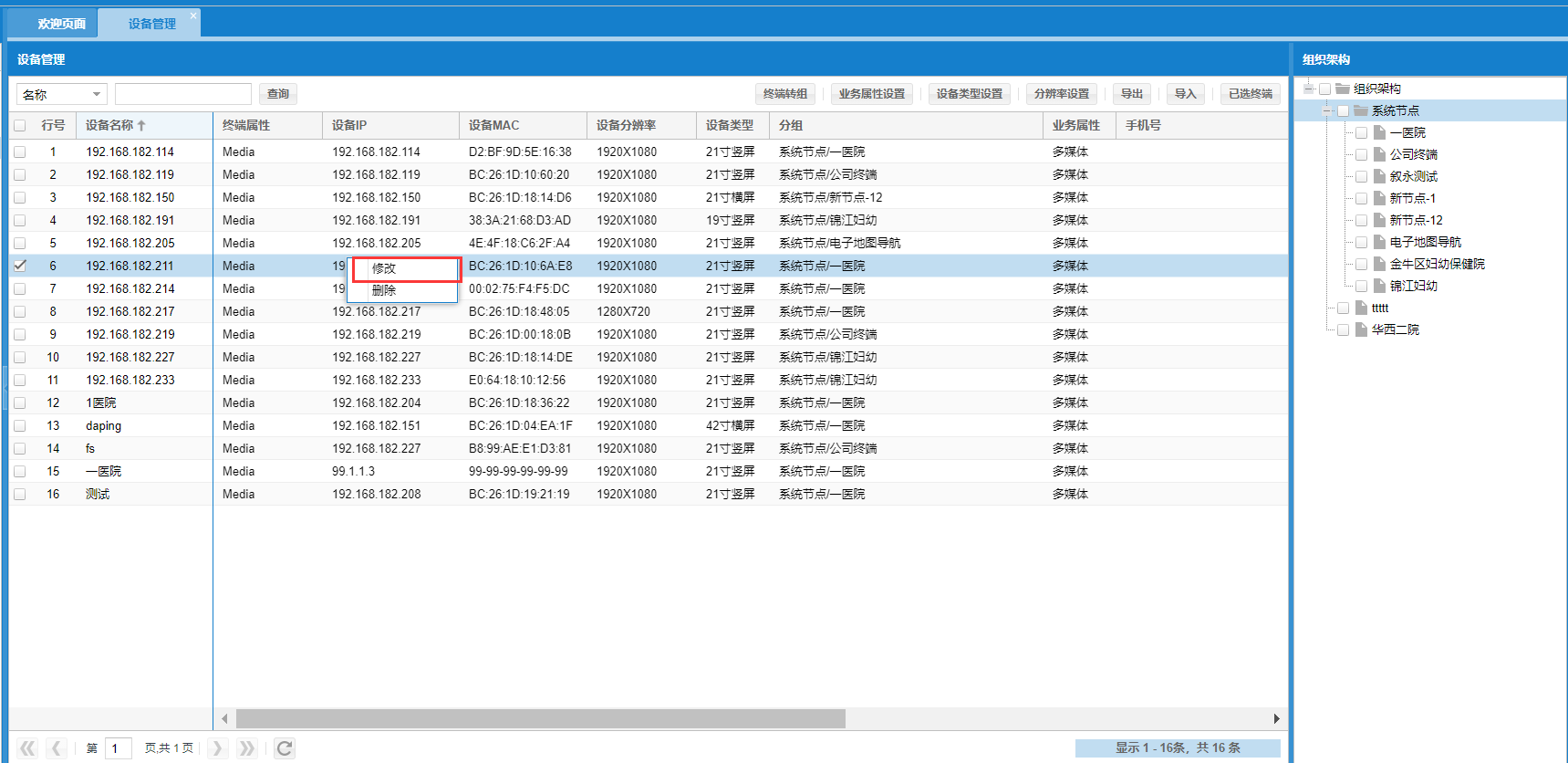The width and height of the screenshot is (1568, 763).
Task: Click the 导出 export button
Action: (x=1132, y=94)
